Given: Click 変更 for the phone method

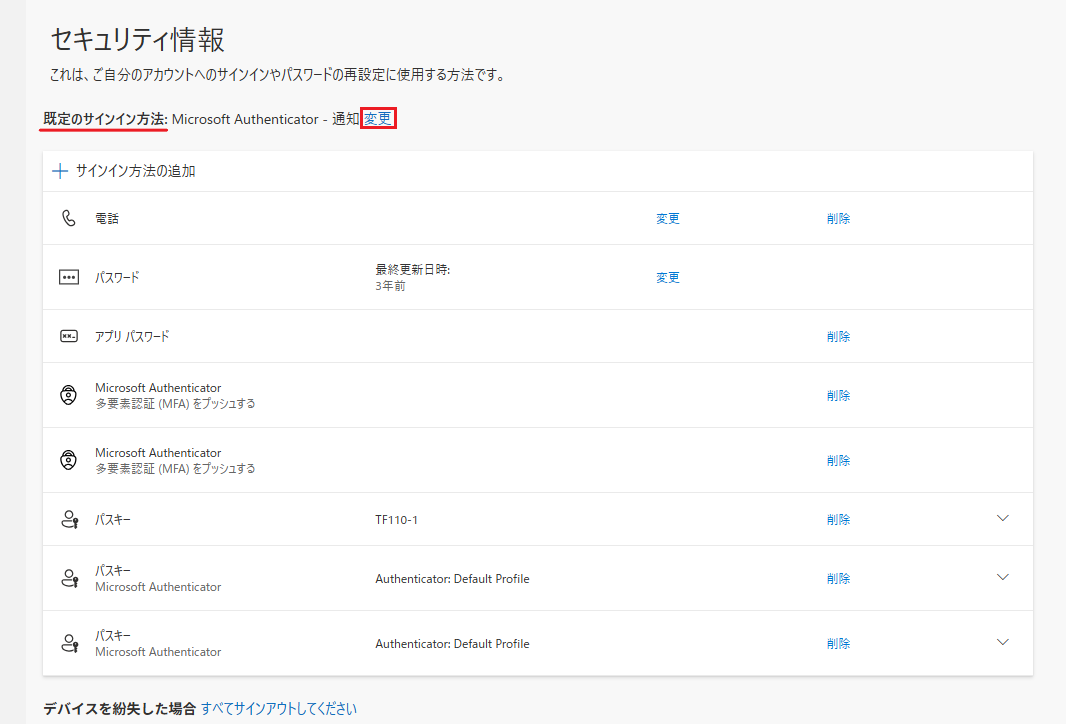Looking at the screenshot, I should [x=667, y=219].
